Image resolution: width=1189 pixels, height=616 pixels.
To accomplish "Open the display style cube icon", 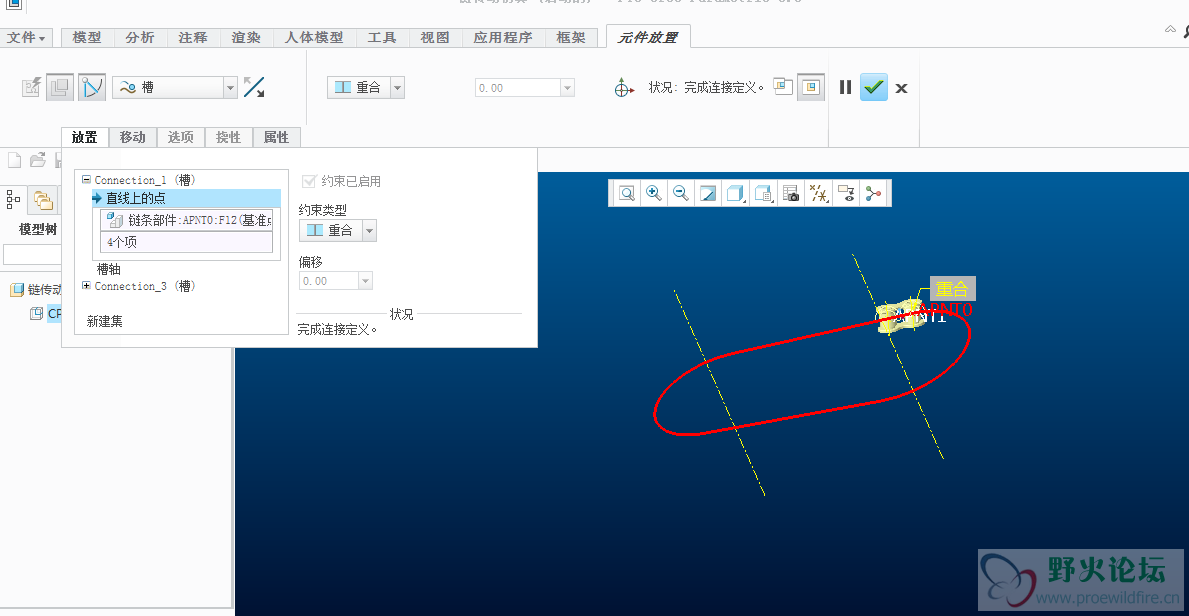I will tap(736, 193).
